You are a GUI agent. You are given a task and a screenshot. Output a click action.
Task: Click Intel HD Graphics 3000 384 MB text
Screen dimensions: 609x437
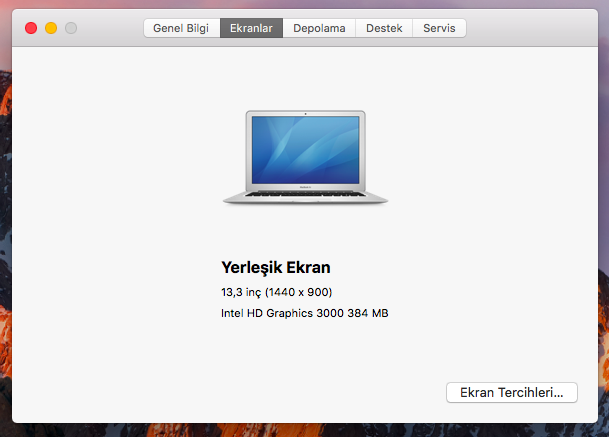click(x=304, y=313)
